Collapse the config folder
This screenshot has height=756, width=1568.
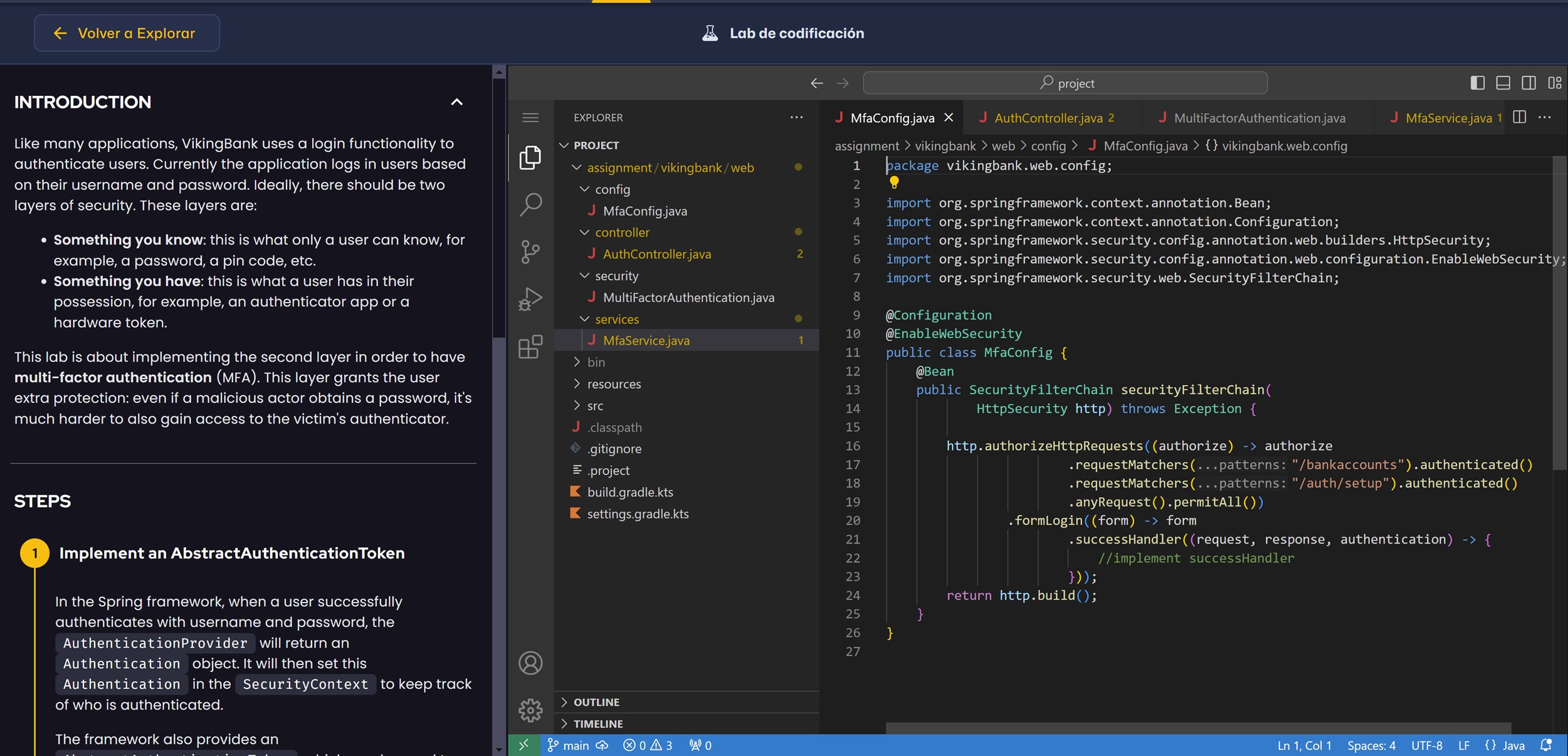[584, 189]
